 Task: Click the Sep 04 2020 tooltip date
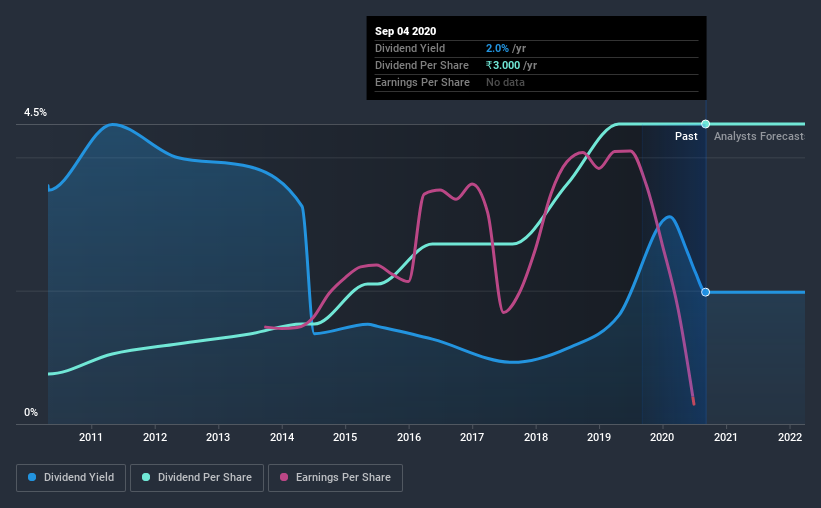click(x=405, y=31)
